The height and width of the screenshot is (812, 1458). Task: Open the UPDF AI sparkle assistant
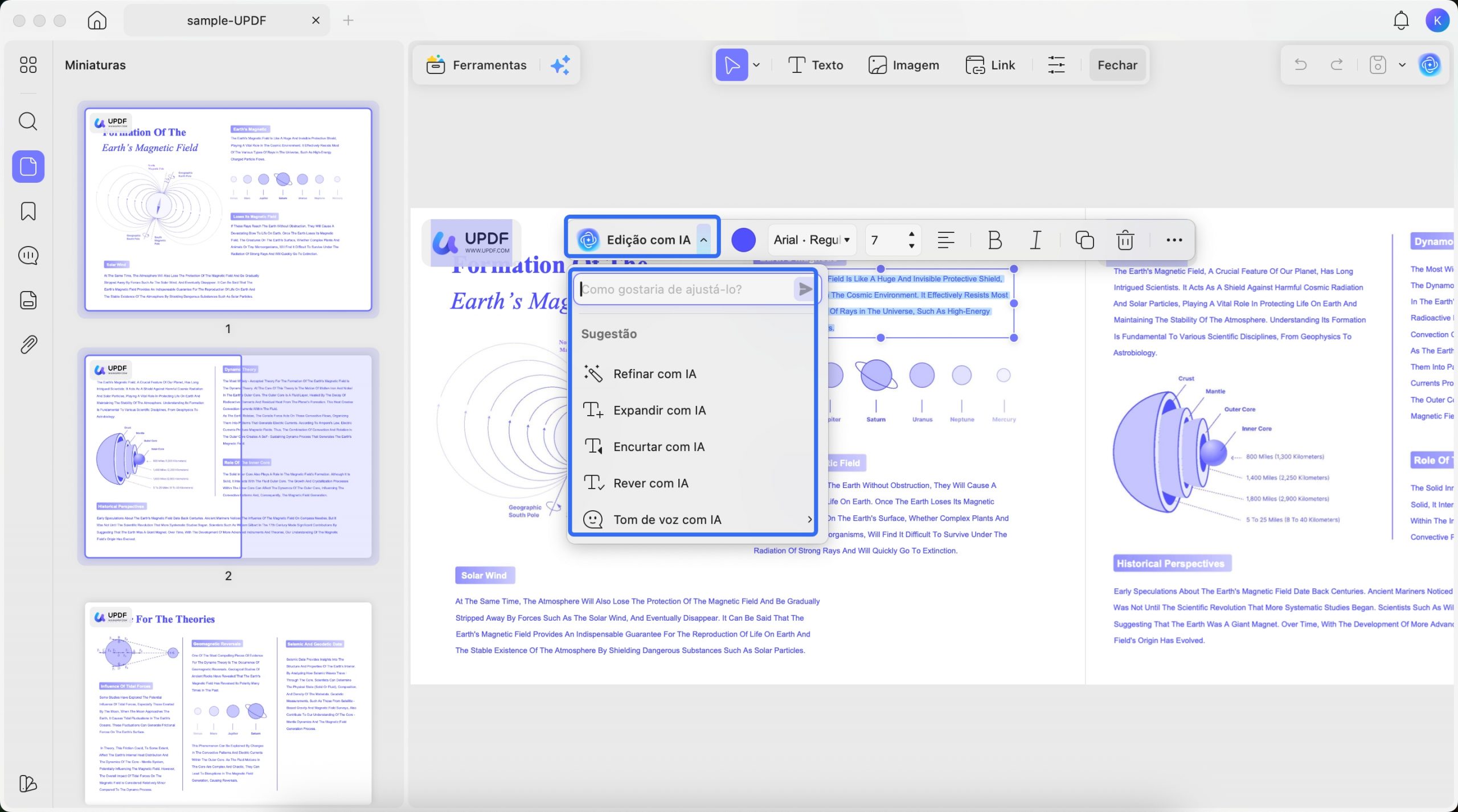click(560, 65)
